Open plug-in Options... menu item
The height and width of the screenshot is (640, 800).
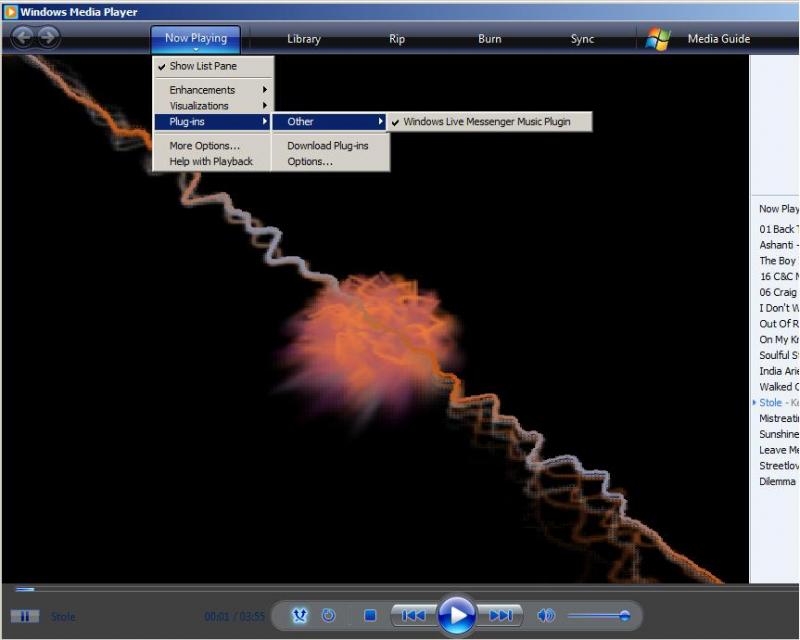[331, 161]
